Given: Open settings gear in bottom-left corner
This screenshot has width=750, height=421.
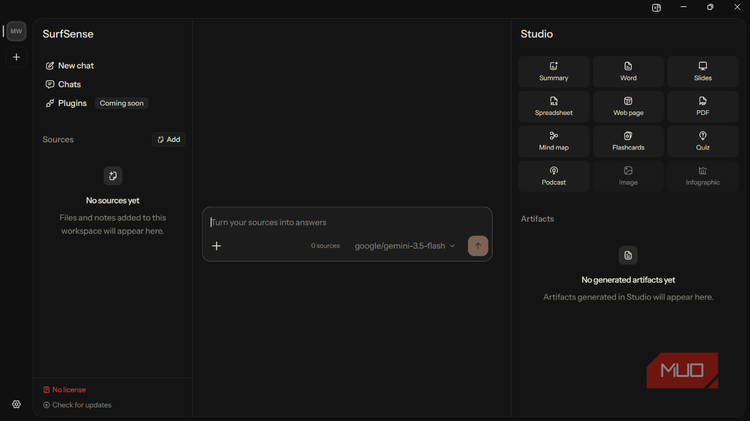Looking at the screenshot, I should pos(16,404).
